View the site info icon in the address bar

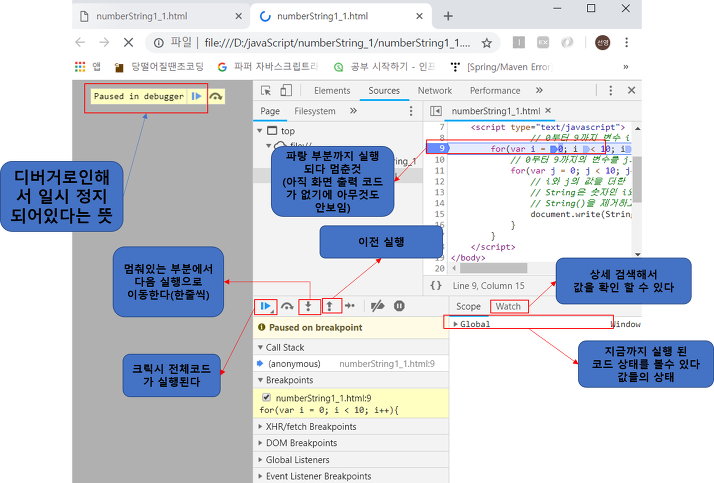158,43
